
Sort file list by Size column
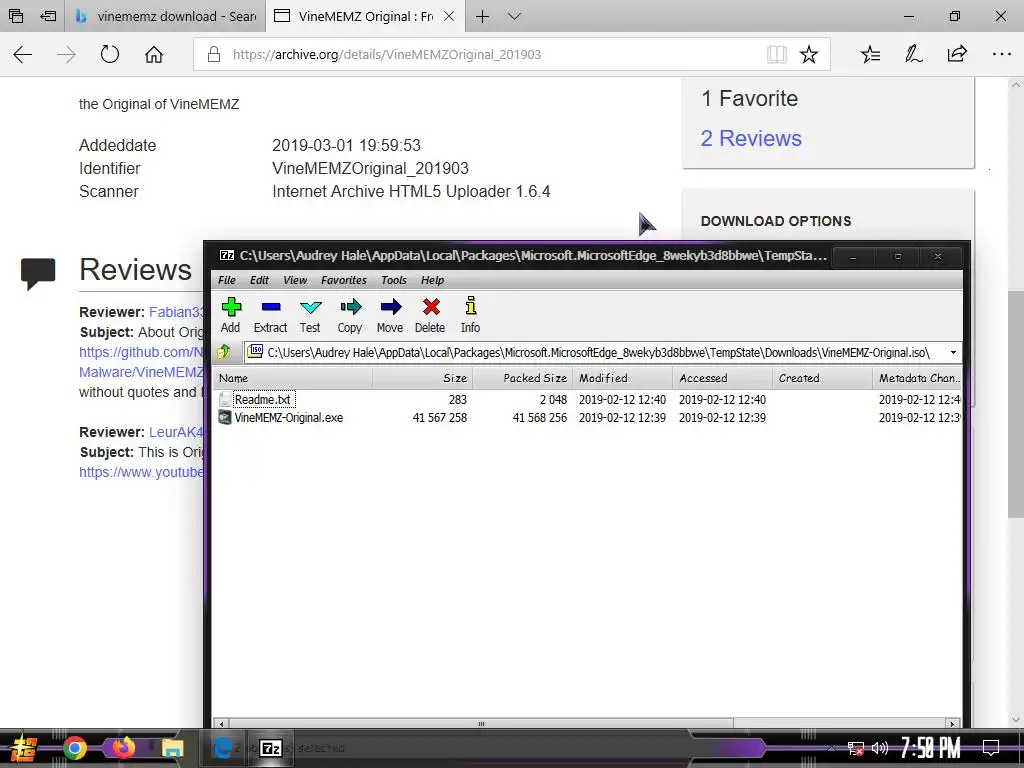click(423, 378)
